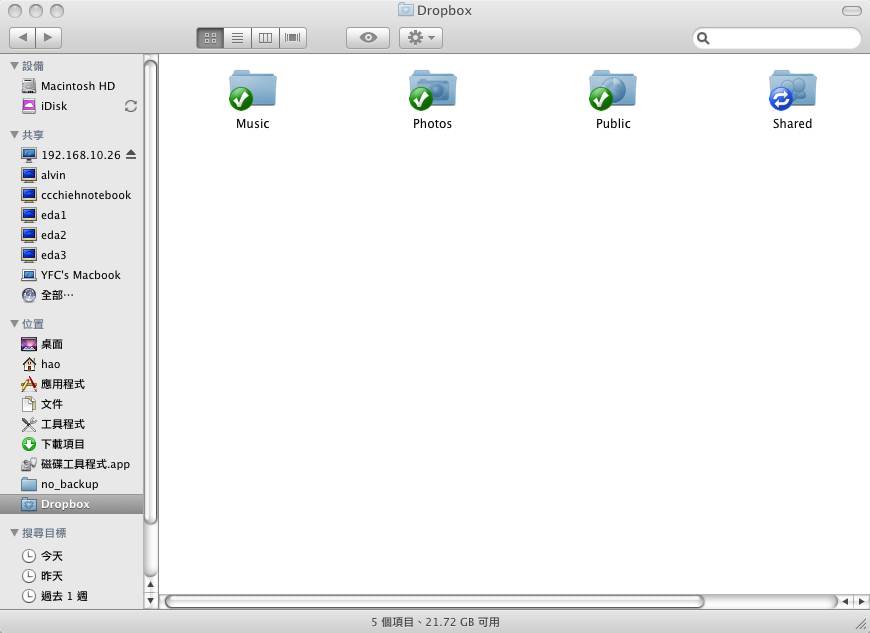Switch to Cover Flow view mode
870x633 pixels.
(293, 38)
